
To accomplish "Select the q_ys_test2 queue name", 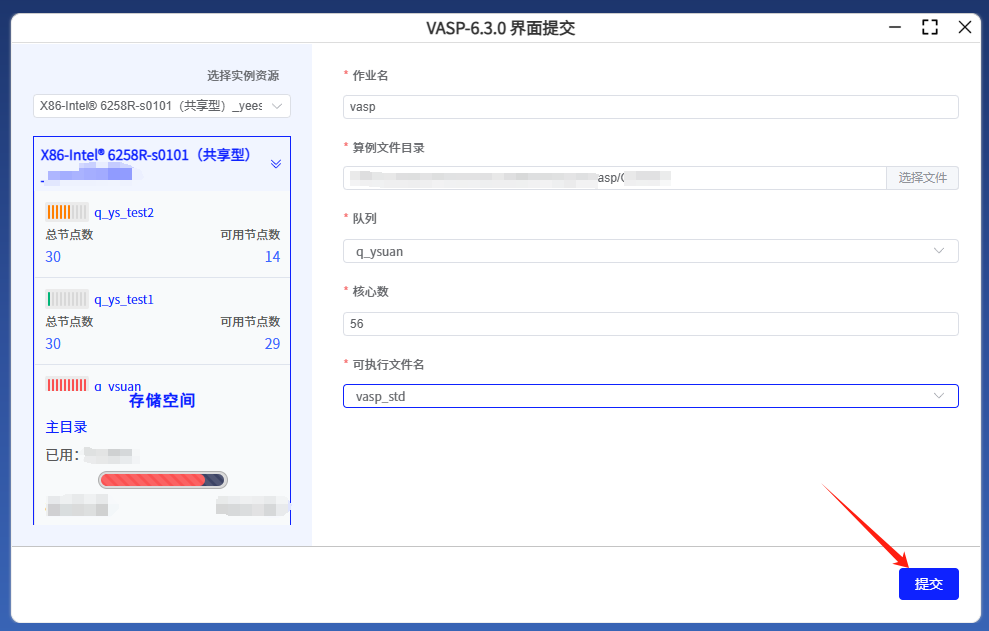I will pos(124,212).
